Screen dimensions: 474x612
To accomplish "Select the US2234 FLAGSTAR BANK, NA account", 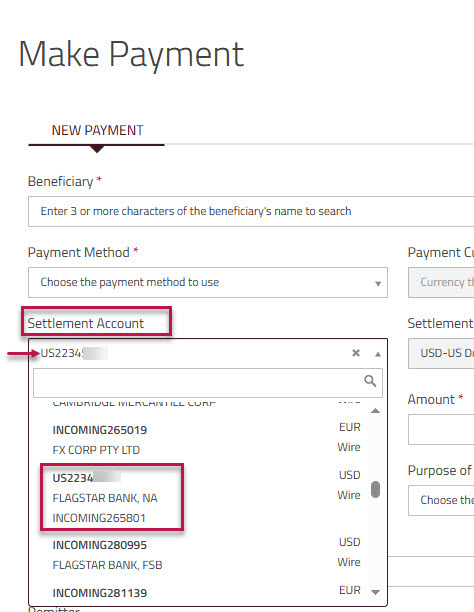I will pos(207,497).
